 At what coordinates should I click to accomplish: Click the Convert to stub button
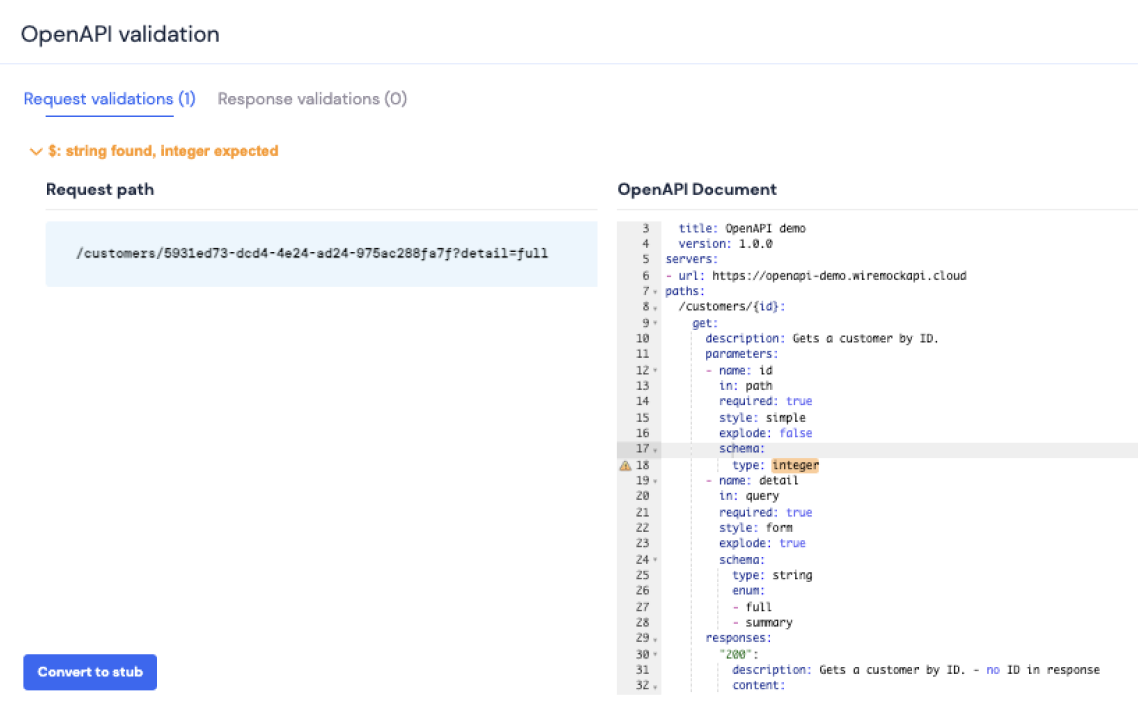point(90,672)
